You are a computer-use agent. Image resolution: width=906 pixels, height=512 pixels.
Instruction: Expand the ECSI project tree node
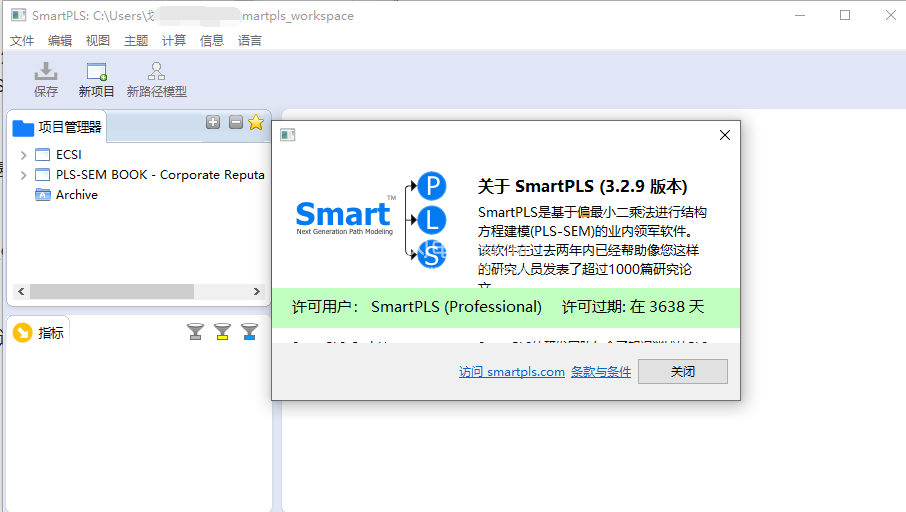click(23, 155)
